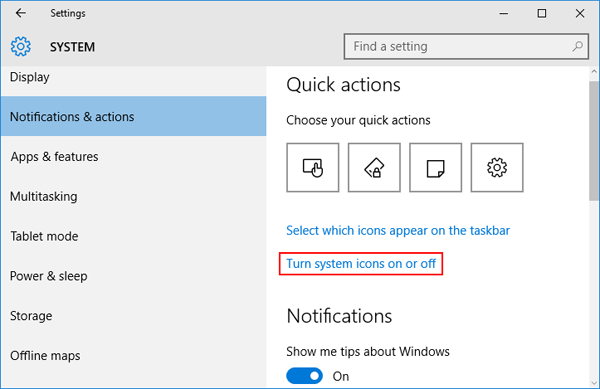Click the Choose your quick actions label
The image size is (600, 389).
[x=358, y=120]
